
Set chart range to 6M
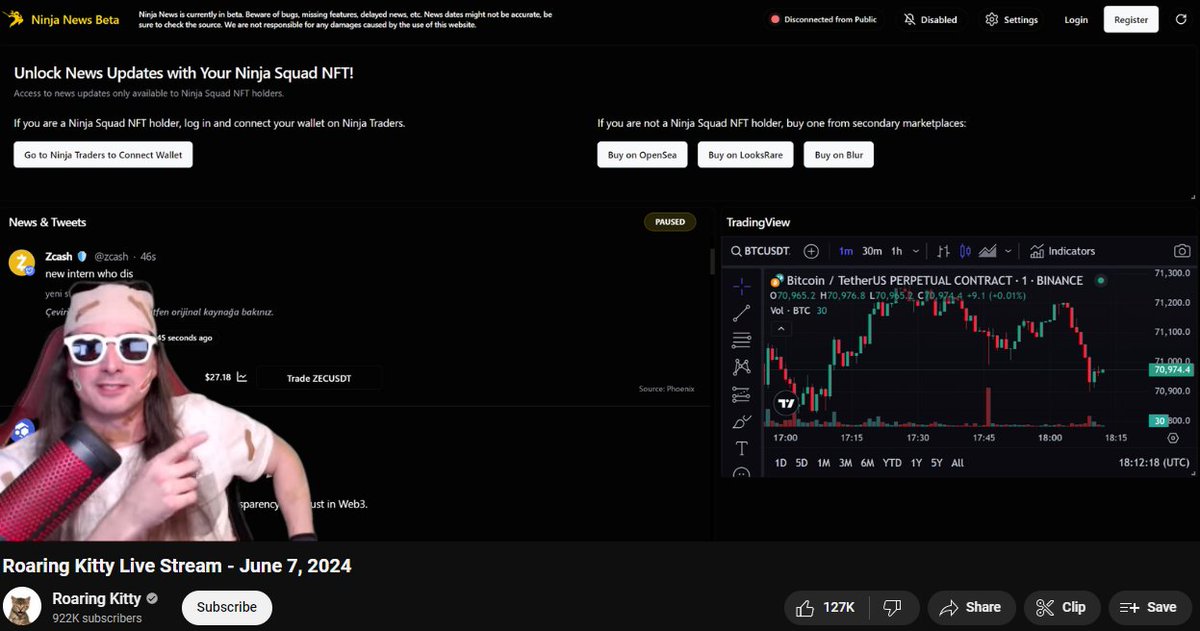click(x=867, y=463)
